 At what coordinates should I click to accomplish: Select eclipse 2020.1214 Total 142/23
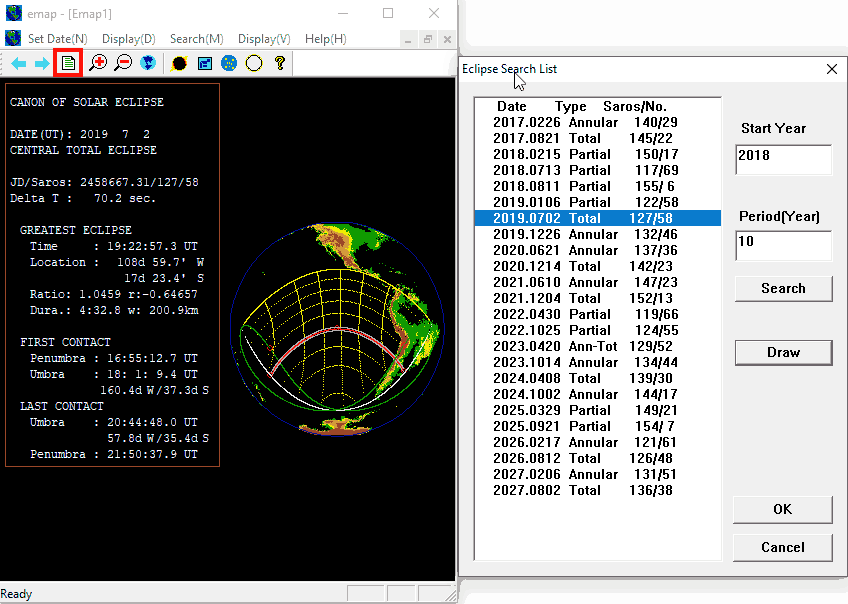tap(598, 266)
